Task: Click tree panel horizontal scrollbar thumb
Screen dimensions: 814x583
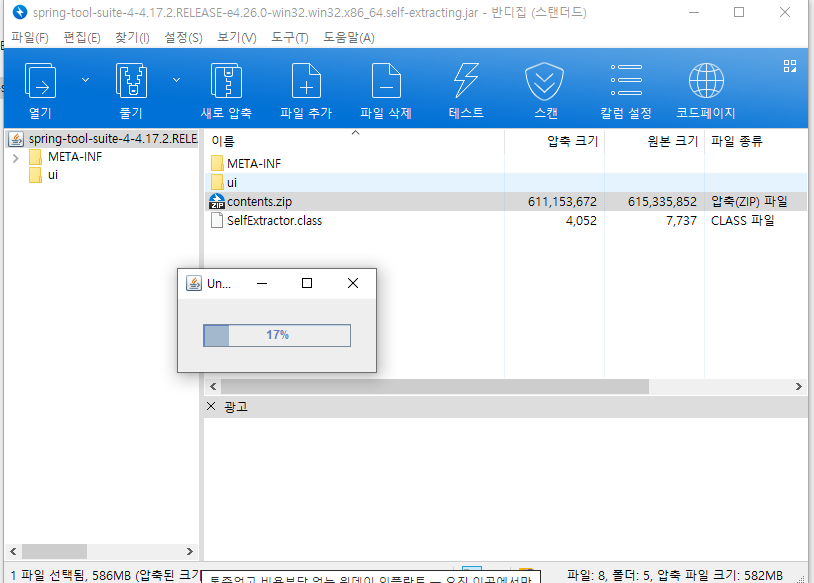Action: [x=55, y=551]
